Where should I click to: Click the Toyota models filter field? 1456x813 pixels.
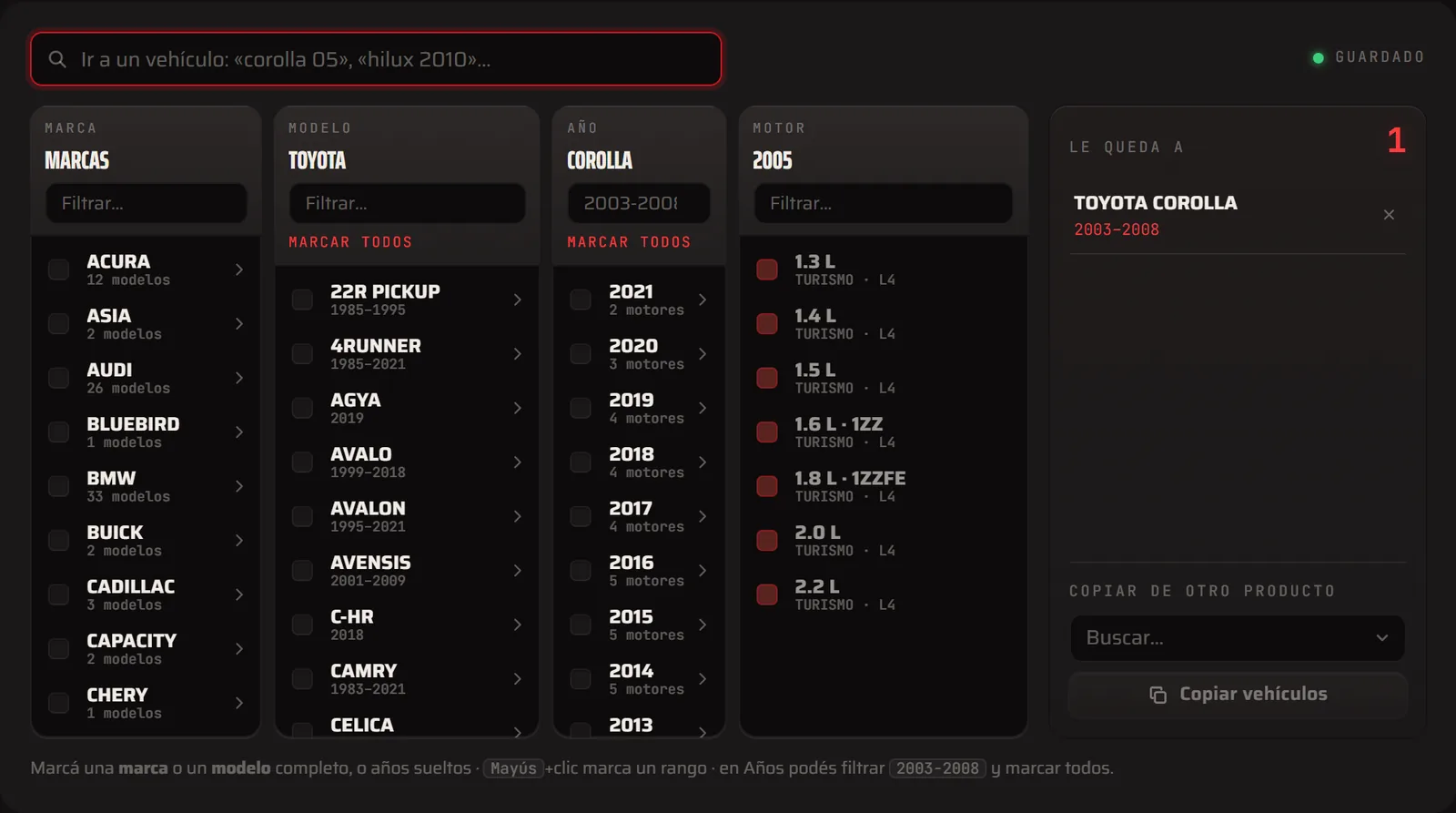[408, 203]
